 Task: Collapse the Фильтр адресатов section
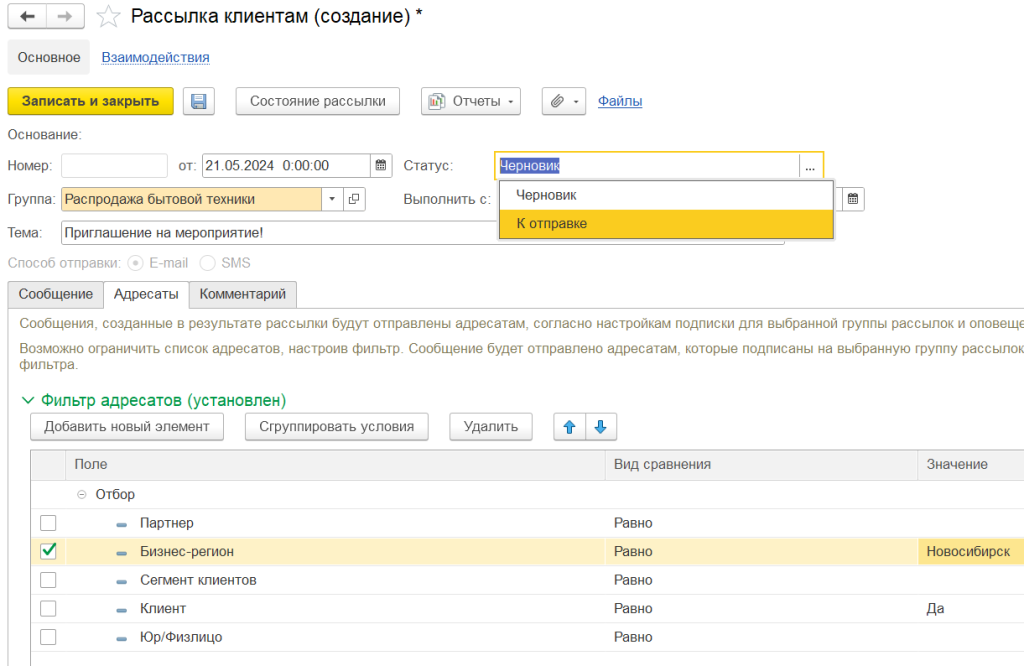tap(27, 400)
